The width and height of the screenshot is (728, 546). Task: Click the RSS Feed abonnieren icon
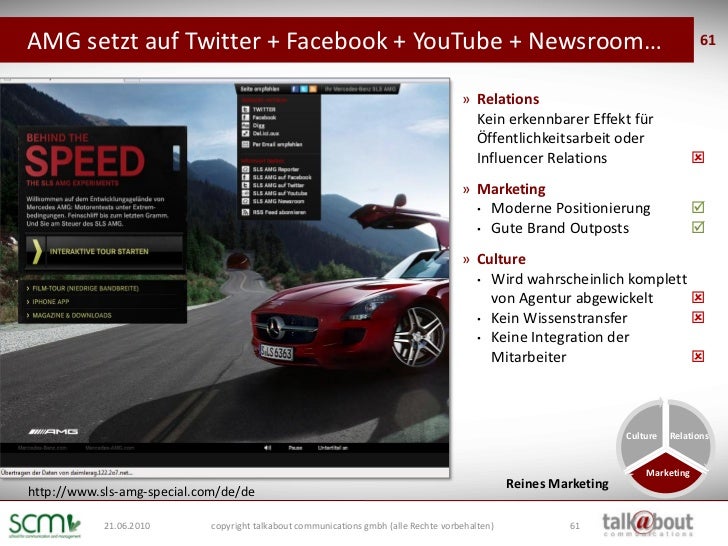click(x=246, y=212)
